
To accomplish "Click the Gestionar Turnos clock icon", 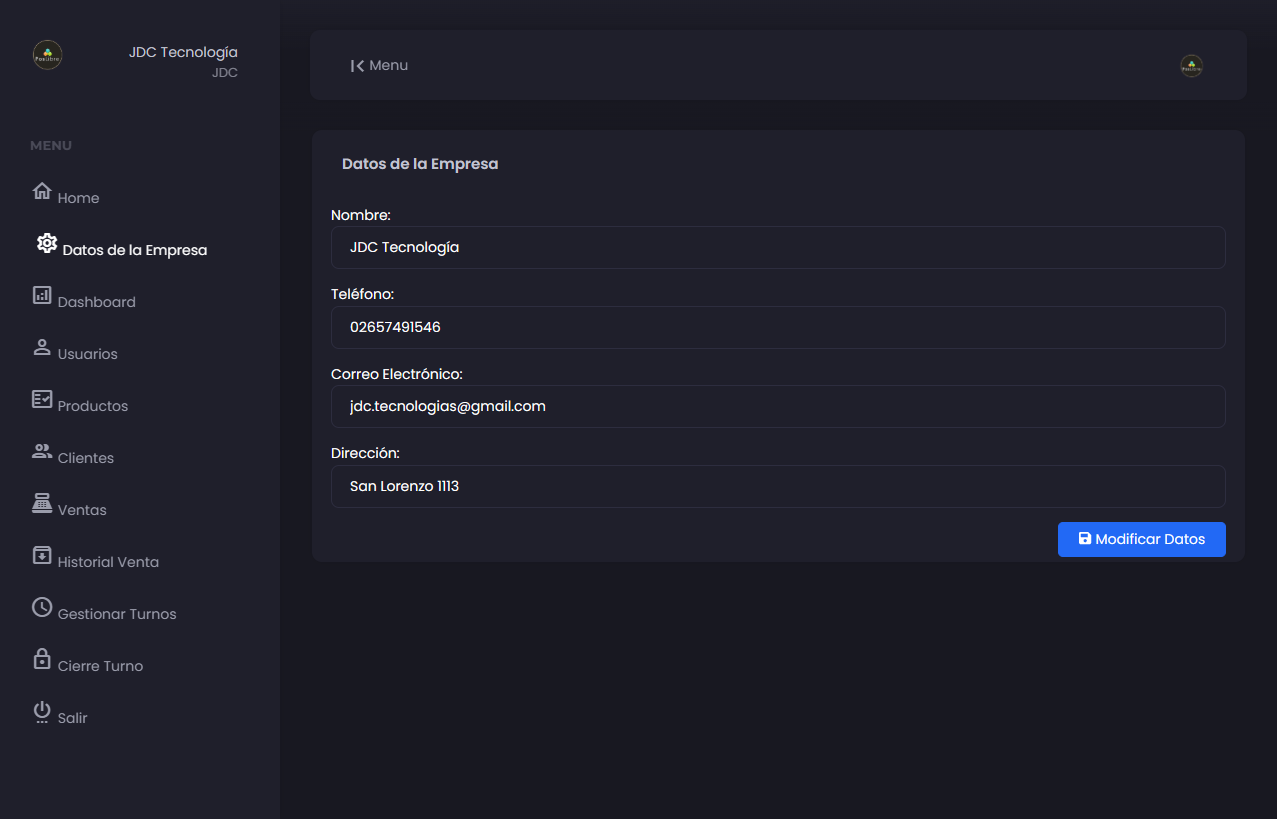I will (x=42, y=607).
